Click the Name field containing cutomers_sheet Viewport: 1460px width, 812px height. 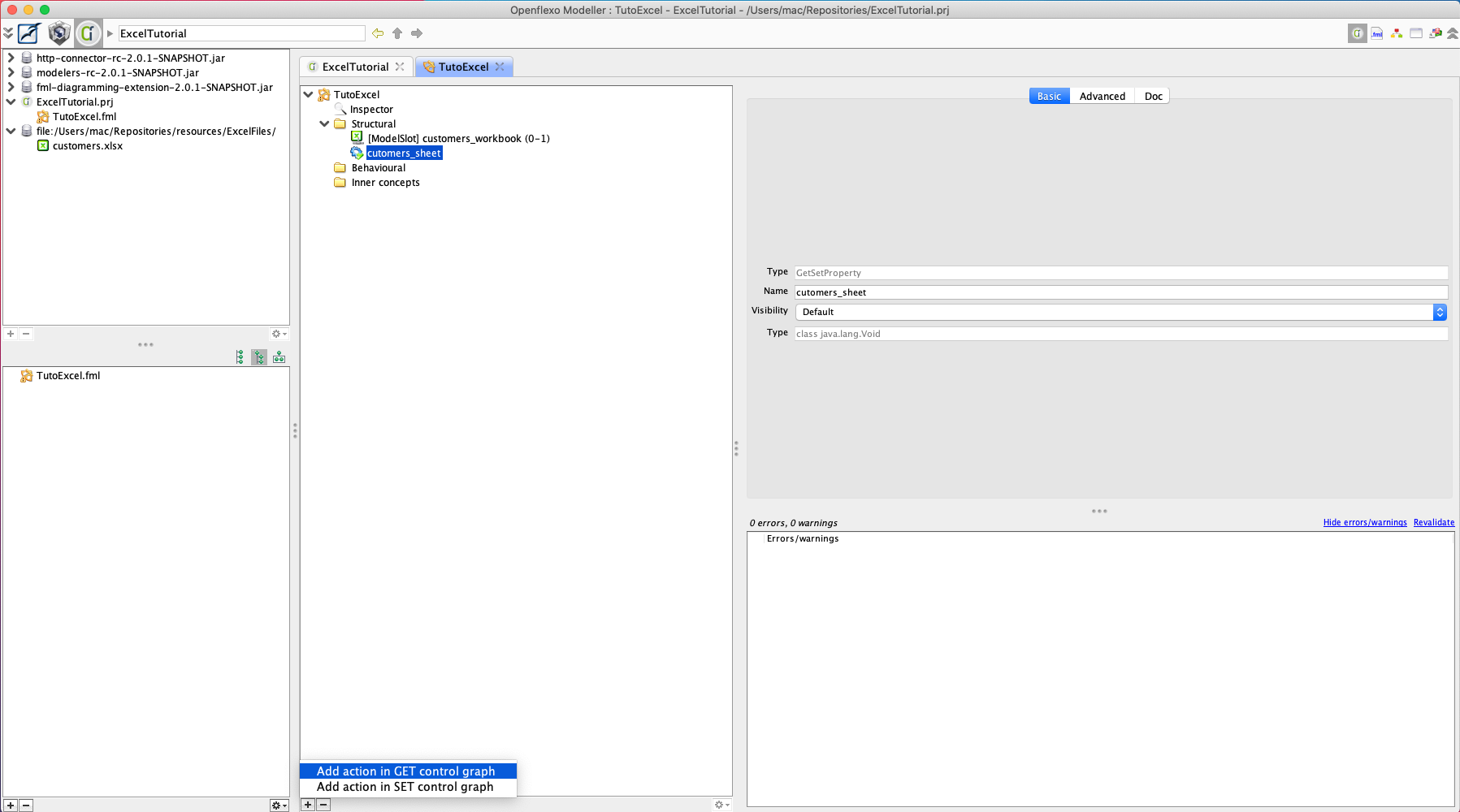point(1121,292)
